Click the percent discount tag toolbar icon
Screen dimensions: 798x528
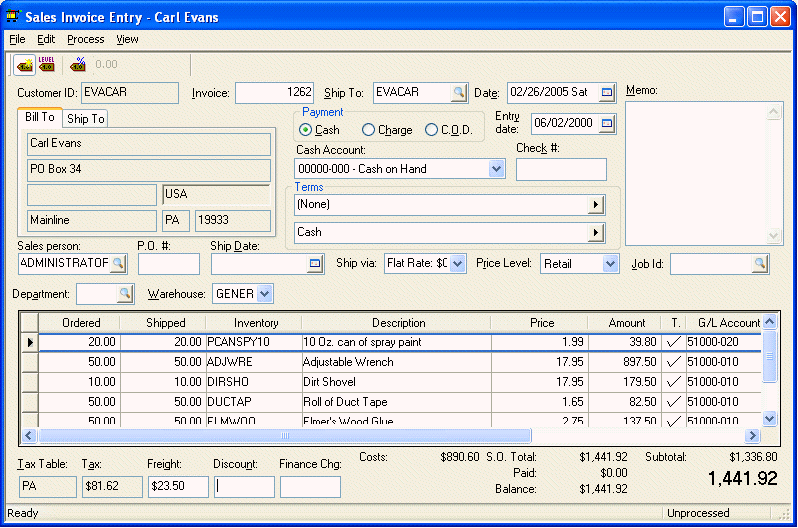tap(78, 64)
